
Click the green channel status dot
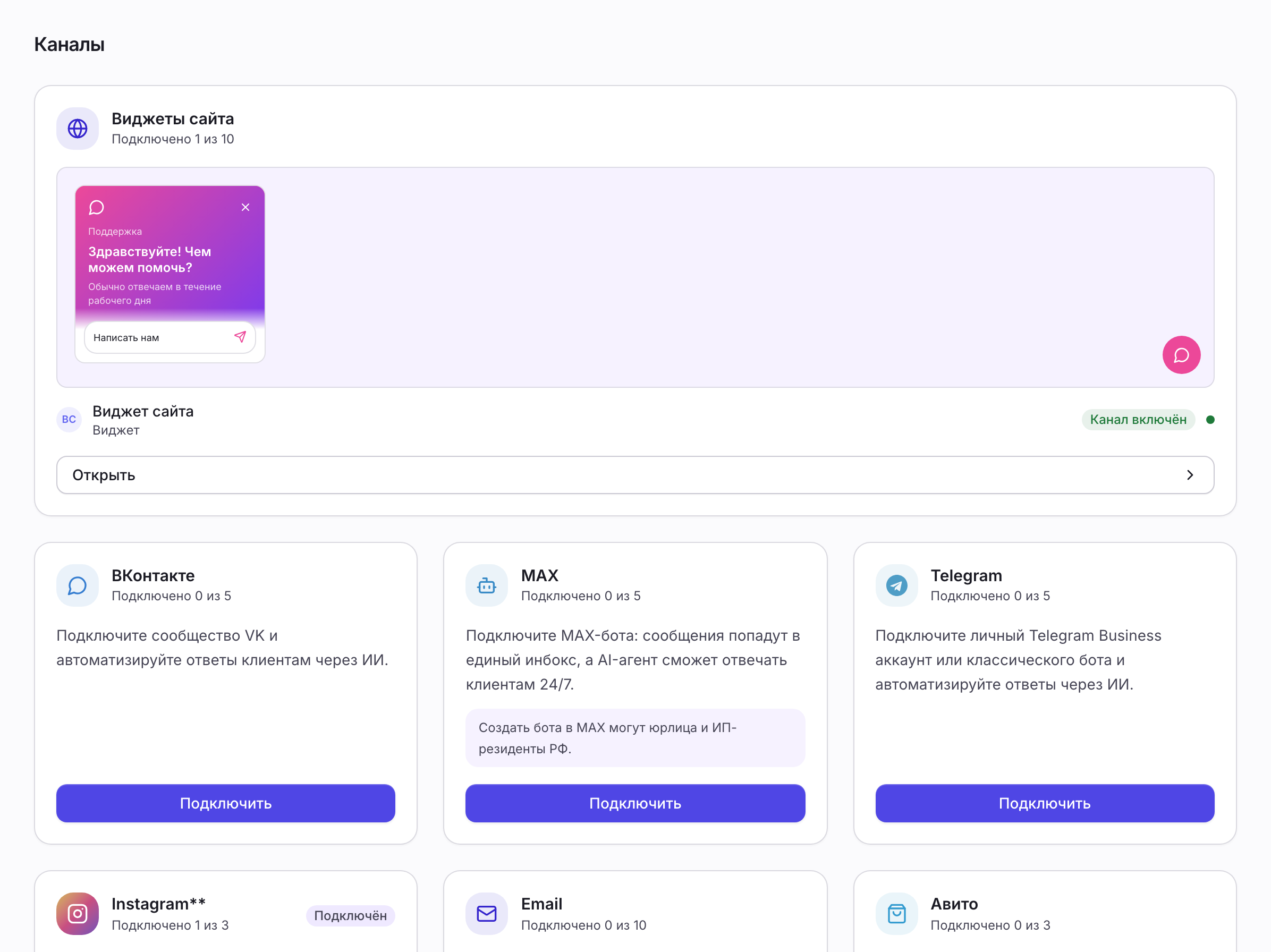[1210, 419]
